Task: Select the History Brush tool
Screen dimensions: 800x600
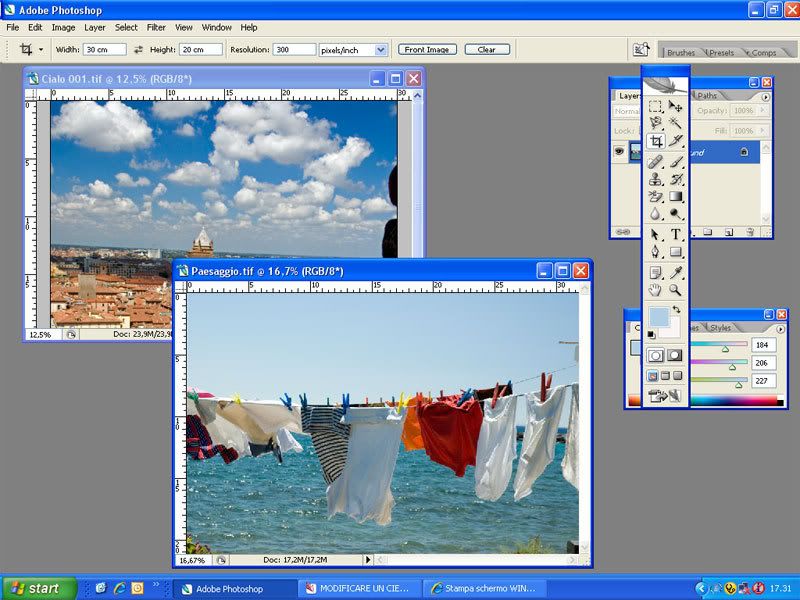Action: [676, 179]
